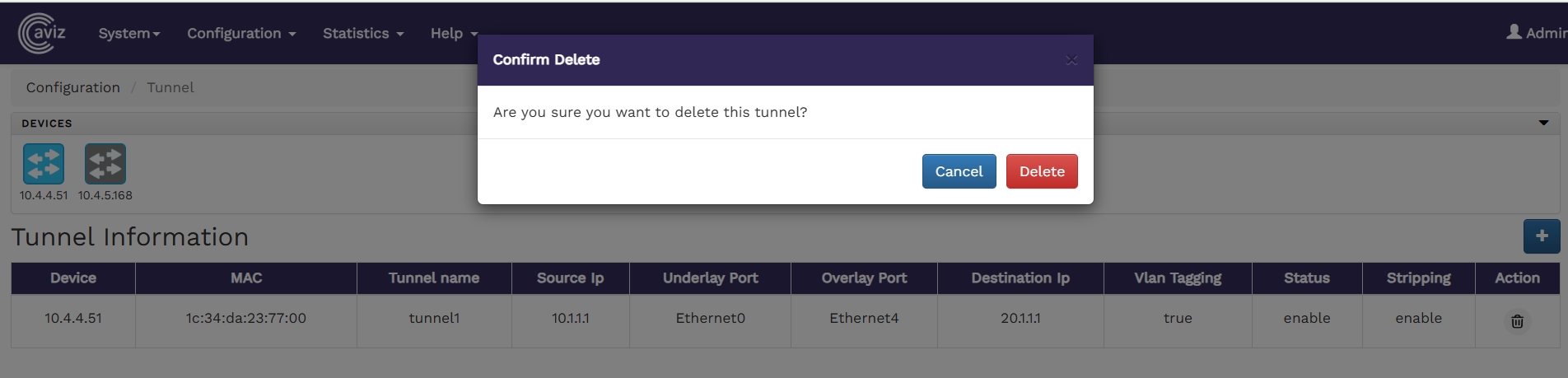Click the Tunnel name column header
Viewport: 1568px width, 378px height.
(434, 278)
